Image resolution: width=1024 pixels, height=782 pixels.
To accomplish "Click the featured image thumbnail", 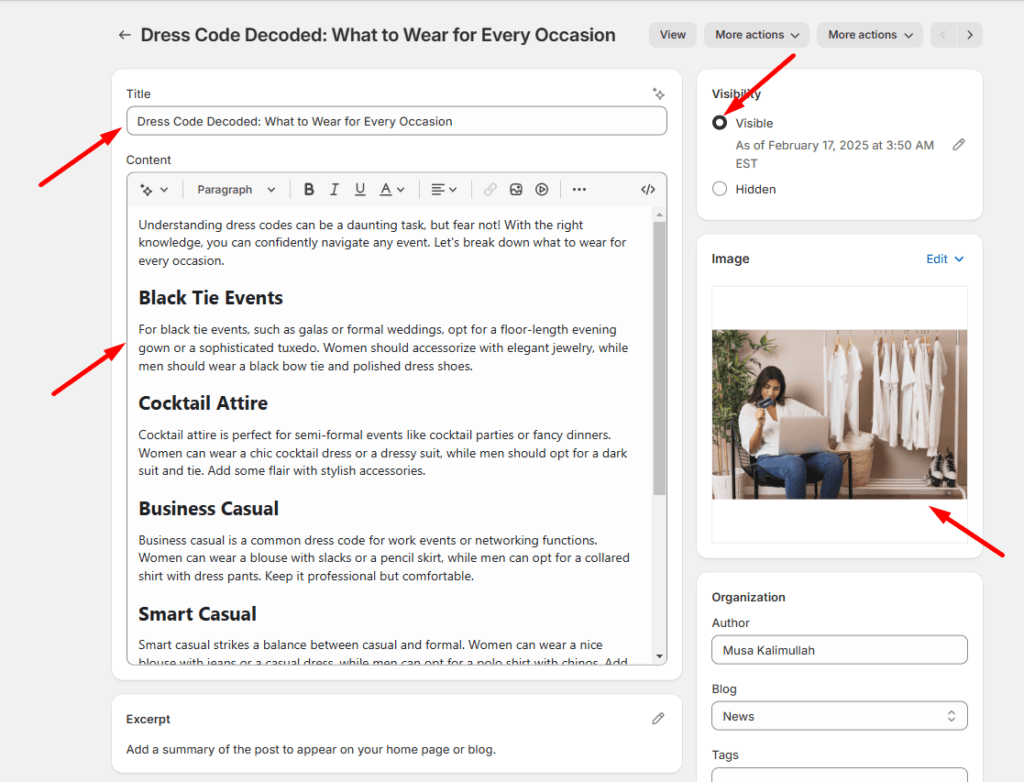I will tap(839, 414).
